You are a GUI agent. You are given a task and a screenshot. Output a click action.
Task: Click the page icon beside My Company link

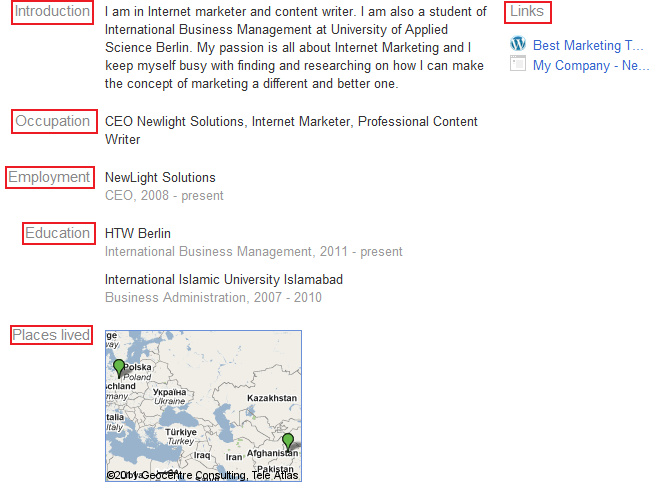coord(517,65)
